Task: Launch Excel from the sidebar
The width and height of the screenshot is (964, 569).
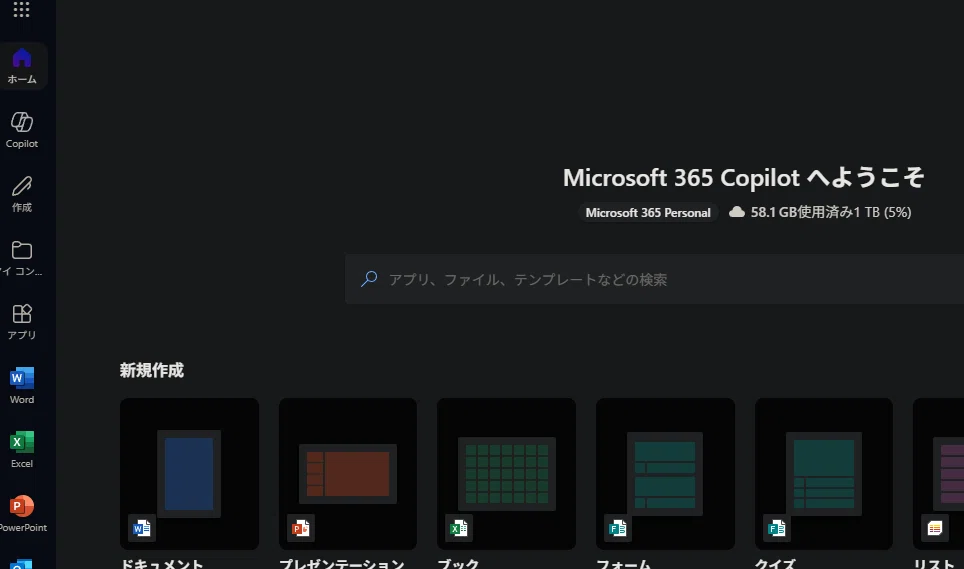Action: click(x=22, y=450)
